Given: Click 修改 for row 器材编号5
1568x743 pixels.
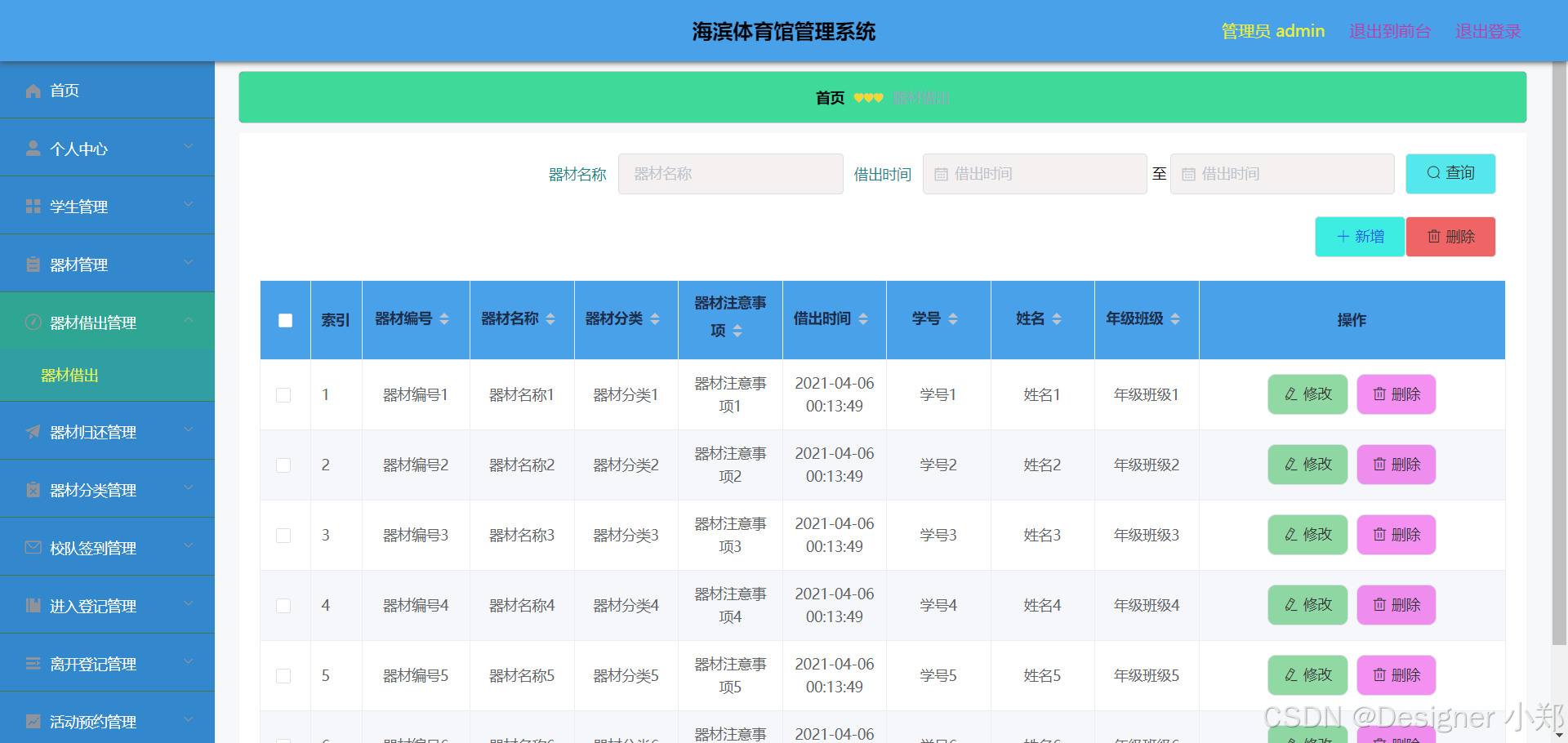Looking at the screenshot, I should [x=1307, y=675].
